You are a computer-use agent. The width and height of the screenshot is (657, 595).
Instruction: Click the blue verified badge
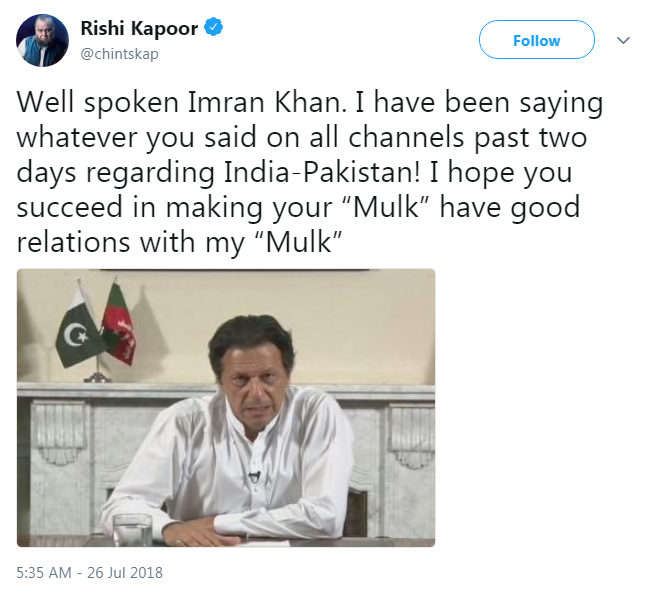click(x=212, y=29)
